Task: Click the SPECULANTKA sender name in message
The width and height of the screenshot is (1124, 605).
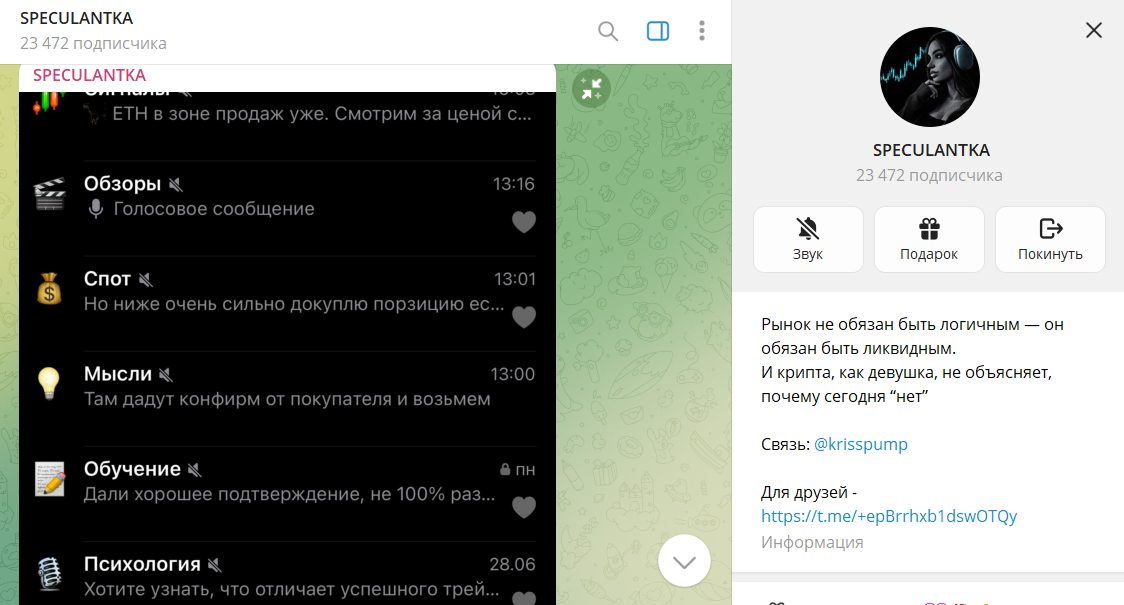Action: pyautogui.click(x=90, y=75)
